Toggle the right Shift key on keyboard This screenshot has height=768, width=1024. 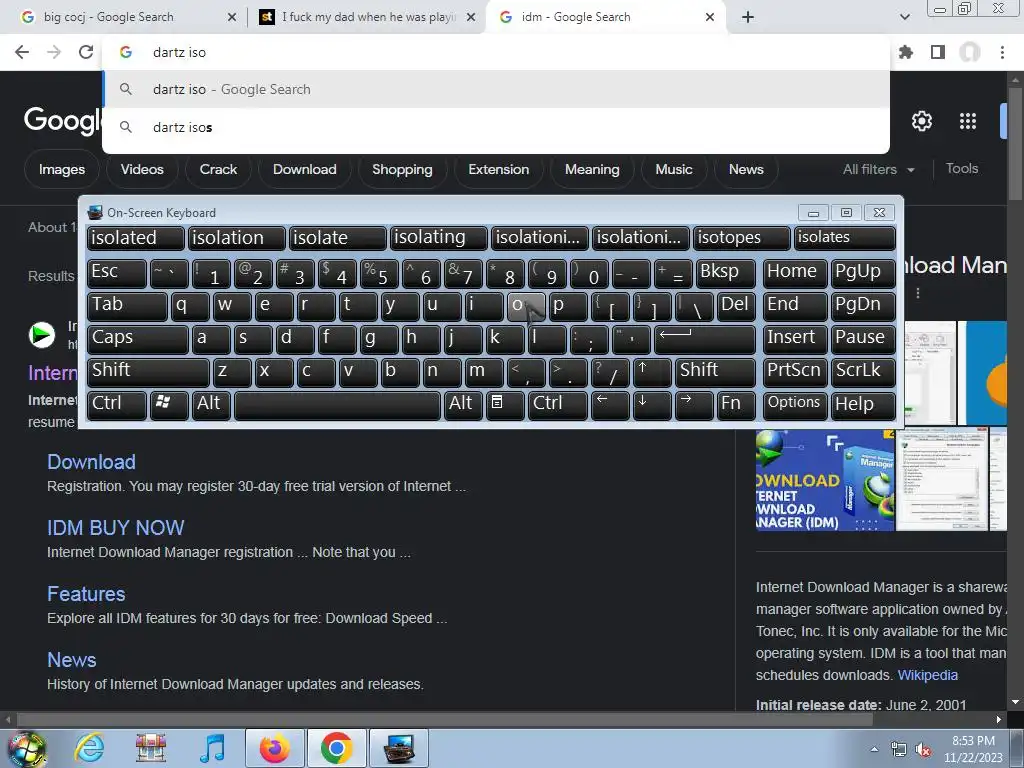coord(714,372)
